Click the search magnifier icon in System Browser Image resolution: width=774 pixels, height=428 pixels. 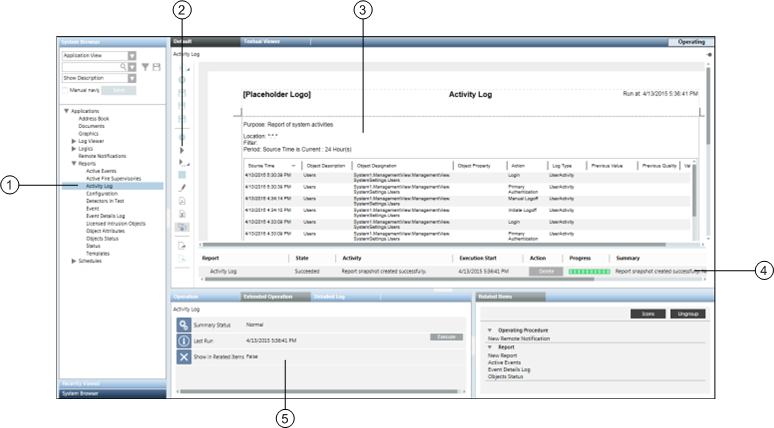click(122, 67)
